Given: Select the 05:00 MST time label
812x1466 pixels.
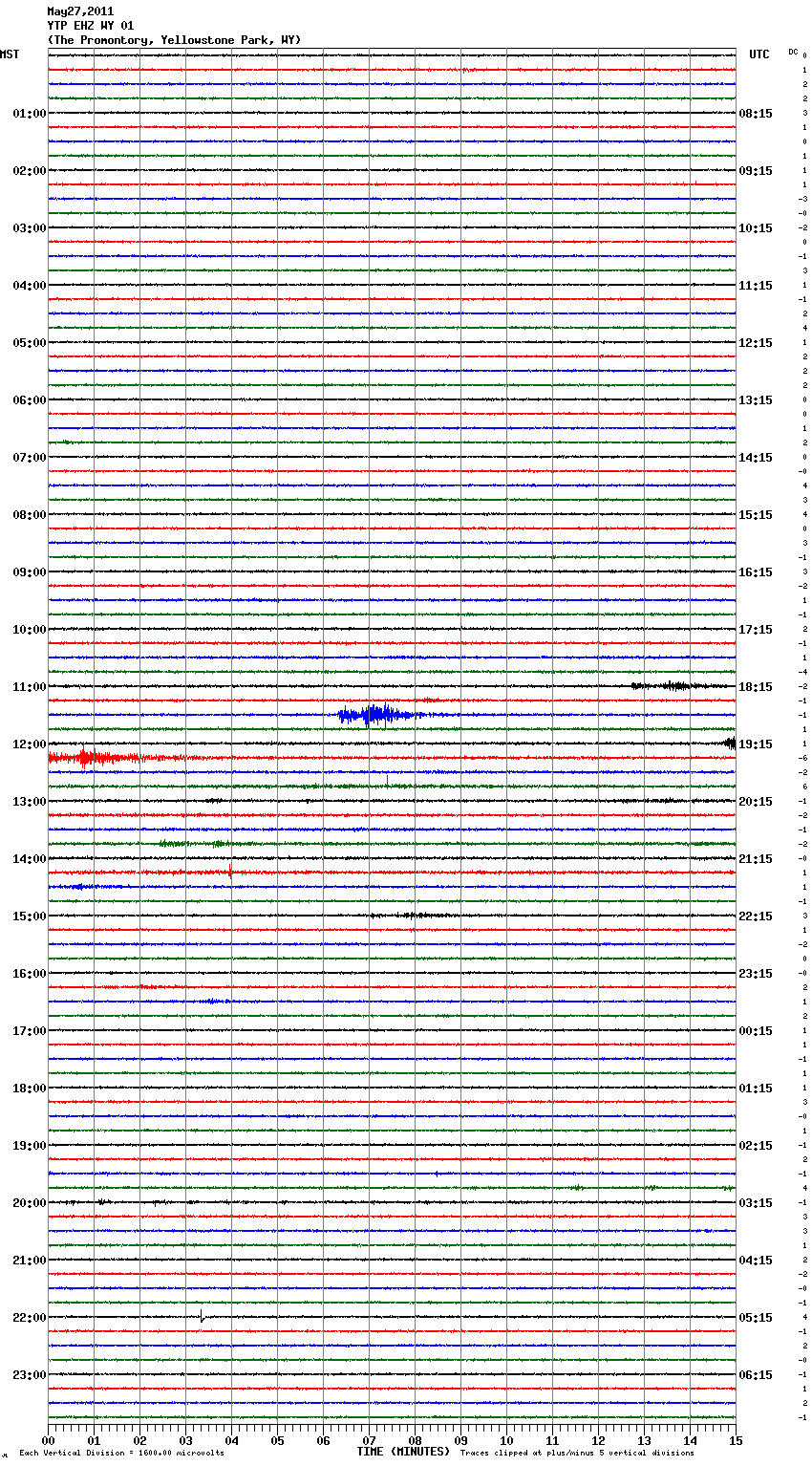Looking at the screenshot, I should 29,343.
